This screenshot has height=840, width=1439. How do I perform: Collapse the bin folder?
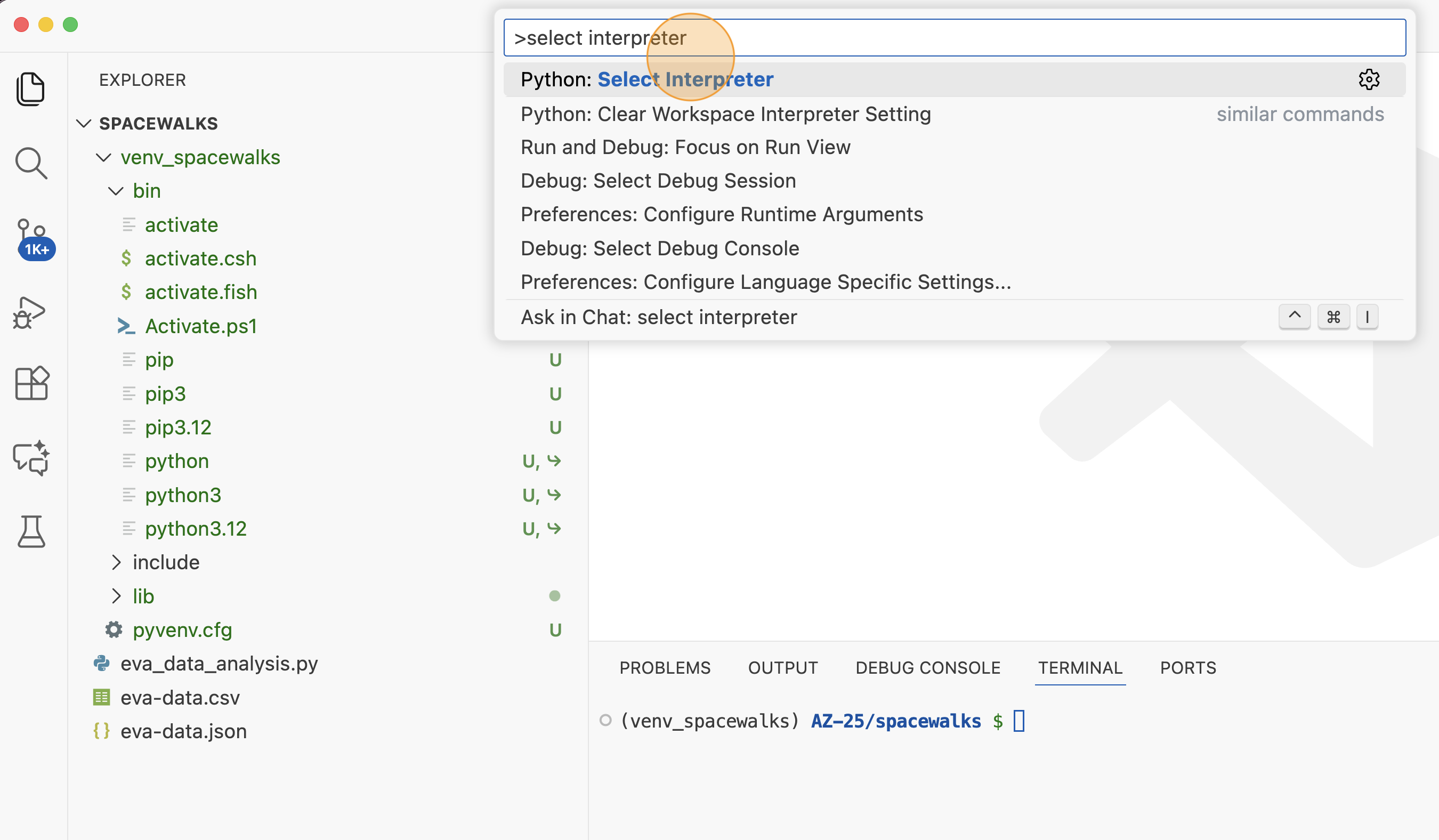116,191
